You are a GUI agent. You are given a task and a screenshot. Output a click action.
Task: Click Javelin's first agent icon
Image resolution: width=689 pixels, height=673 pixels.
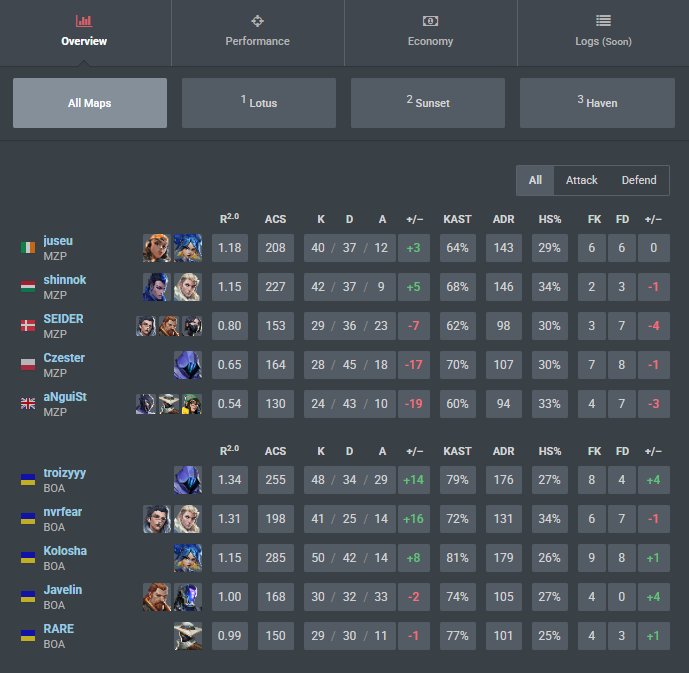pyautogui.click(x=157, y=597)
